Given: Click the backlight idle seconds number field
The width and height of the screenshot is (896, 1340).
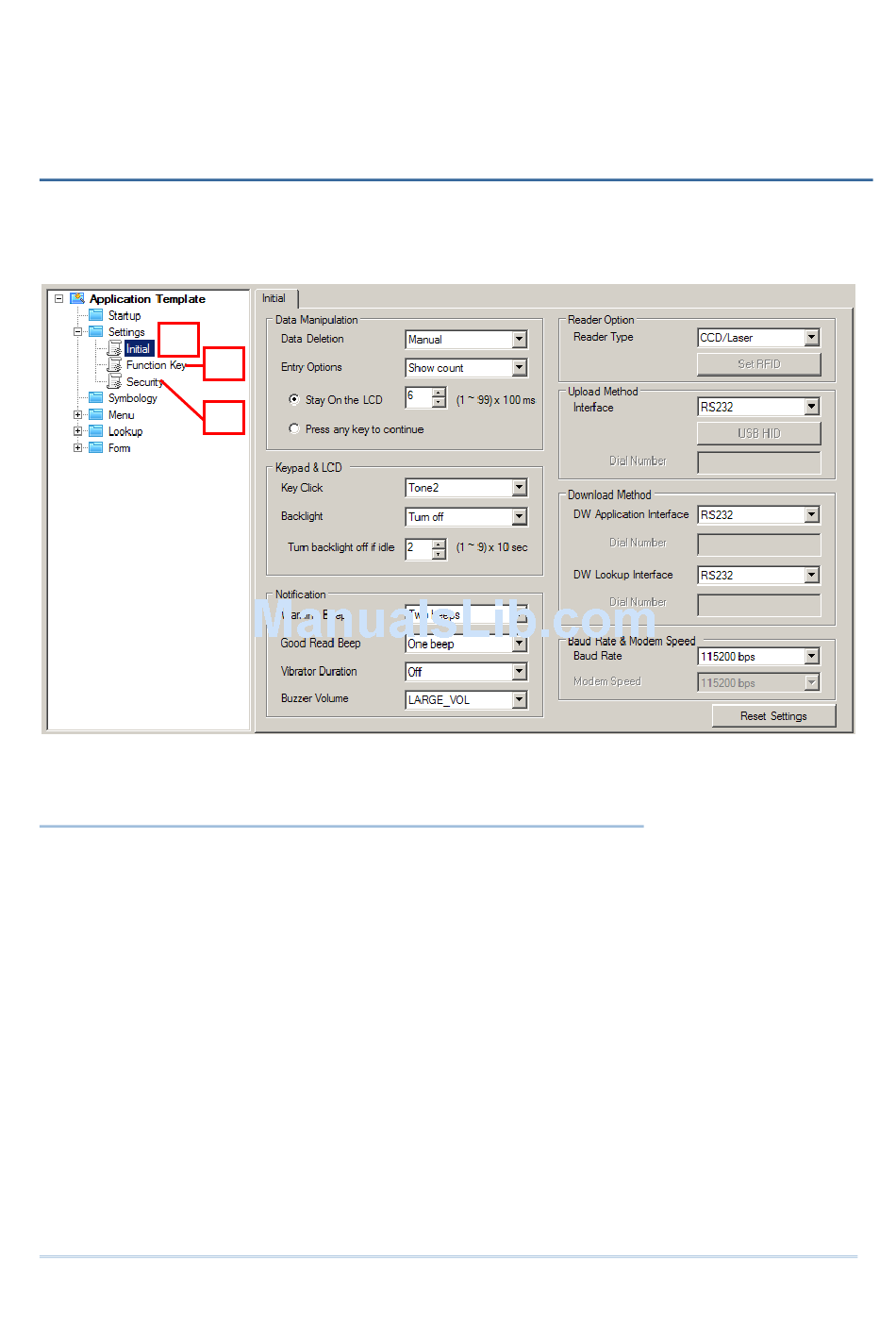Looking at the screenshot, I should click(419, 548).
